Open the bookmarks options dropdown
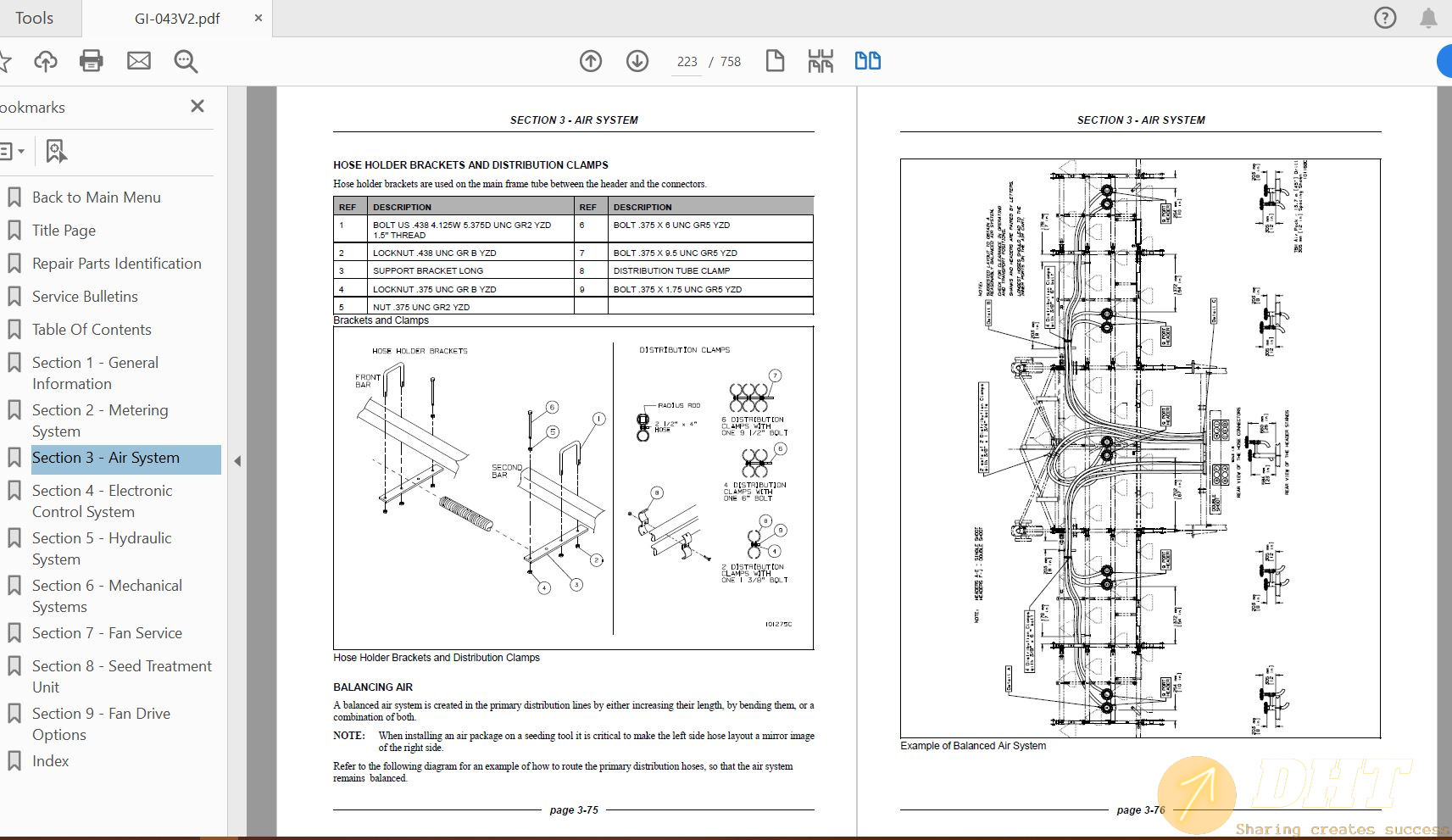The height and width of the screenshot is (840, 1452). pyautogui.click(x=12, y=152)
